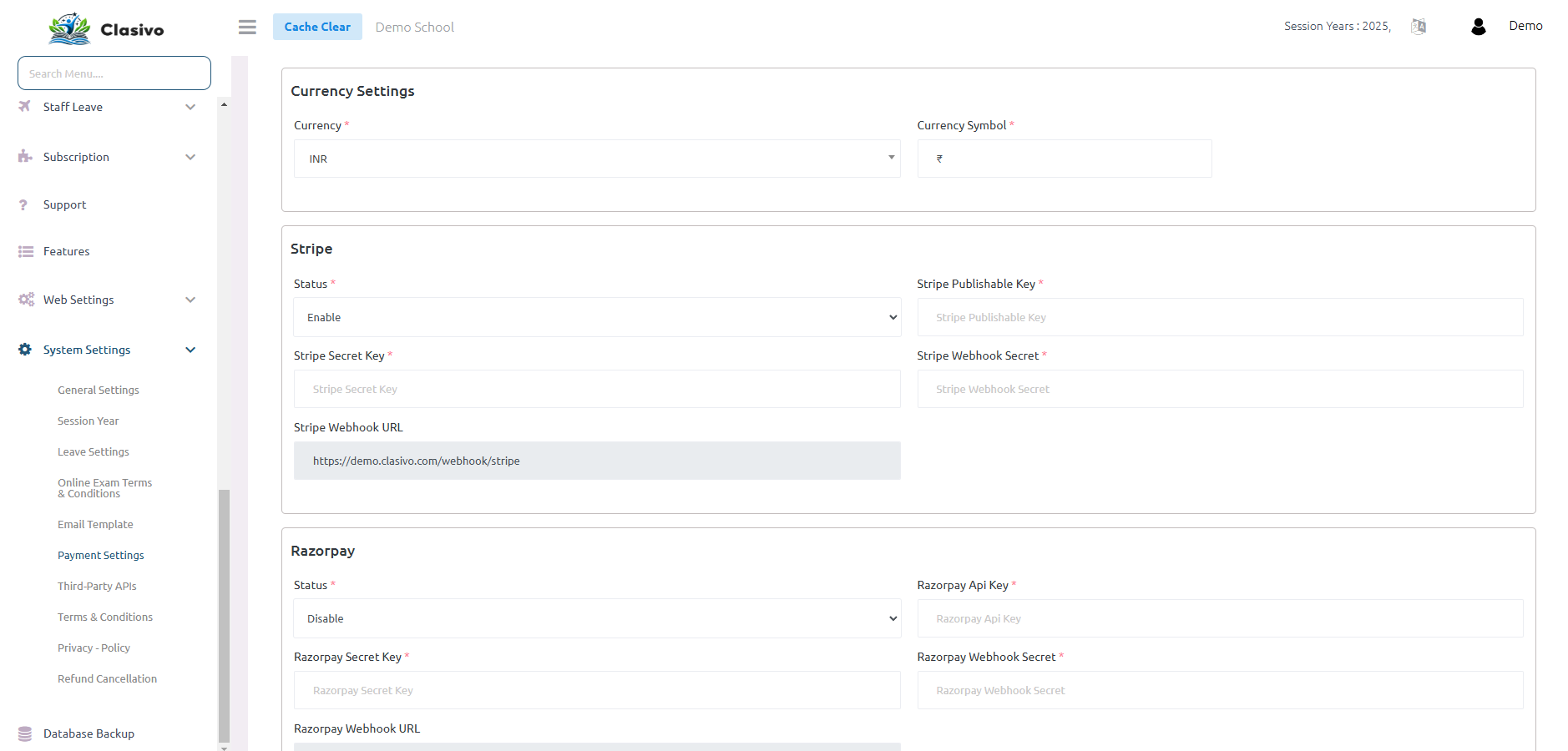Click the Currency Symbol input
This screenshot has height=751, width=1568.
point(1065,159)
